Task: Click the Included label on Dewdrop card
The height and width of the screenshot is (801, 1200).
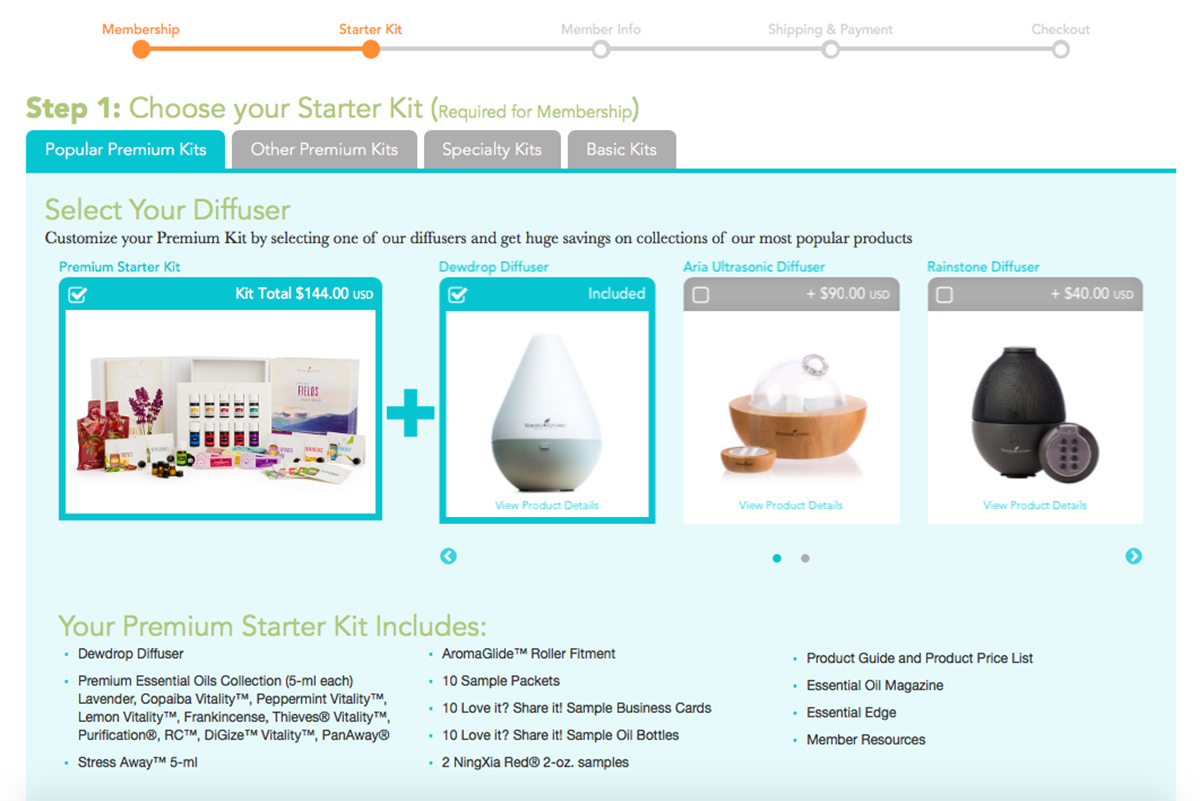Action: [617, 294]
